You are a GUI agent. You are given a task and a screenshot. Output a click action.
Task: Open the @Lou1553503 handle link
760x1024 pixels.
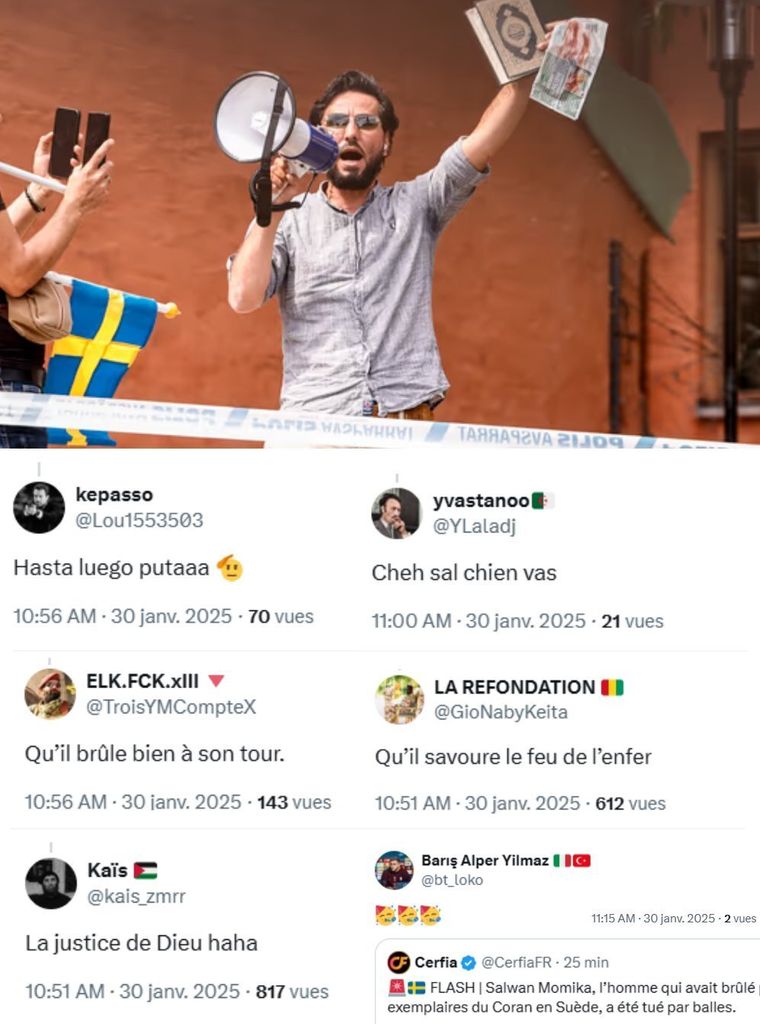139,520
